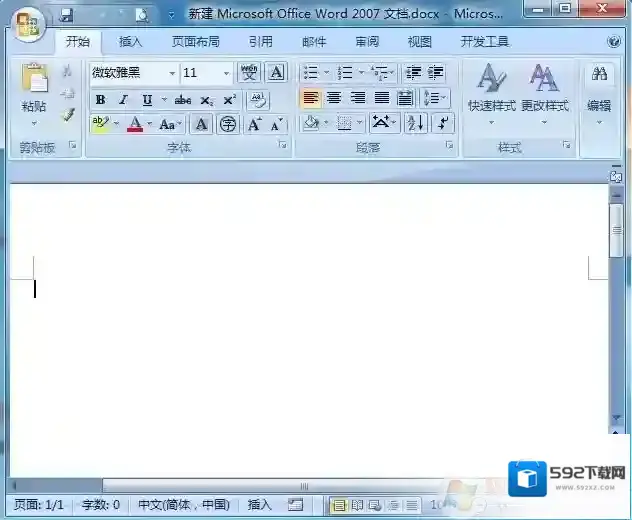Click the font color red A swatch

tap(135, 125)
